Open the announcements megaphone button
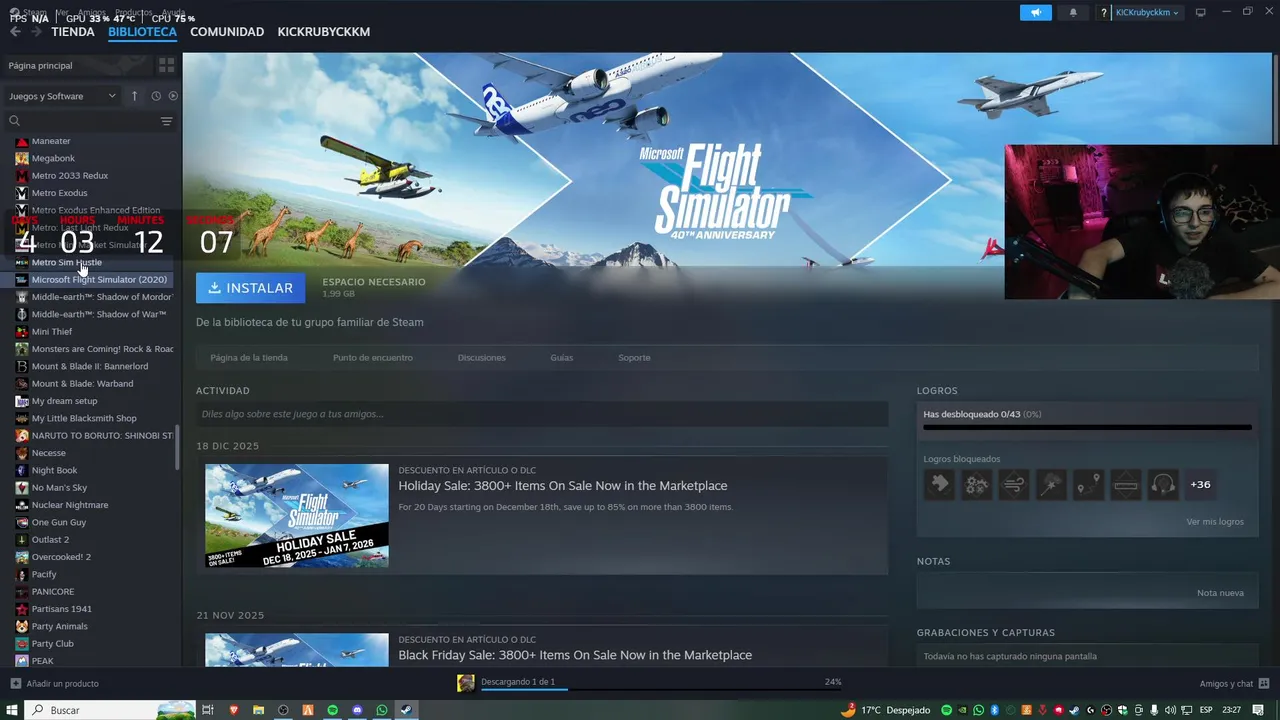1280x720 pixels. (1036, 12)
